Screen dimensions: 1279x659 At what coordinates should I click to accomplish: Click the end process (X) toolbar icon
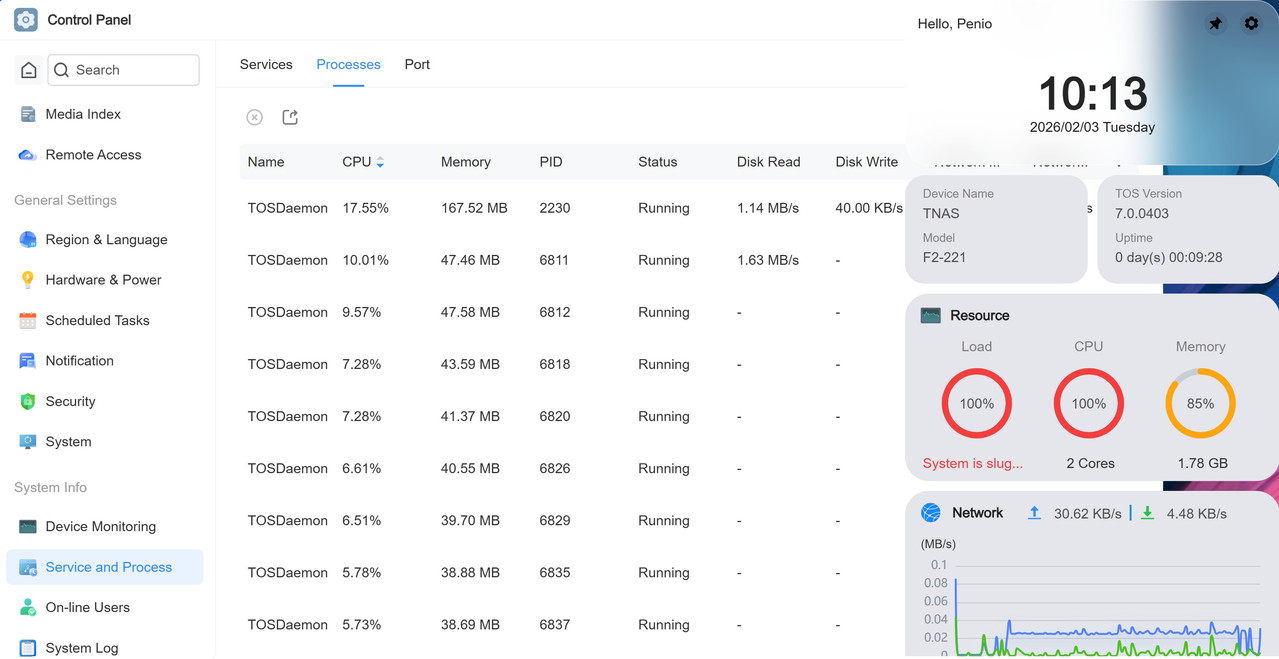[x=255, y=118]
